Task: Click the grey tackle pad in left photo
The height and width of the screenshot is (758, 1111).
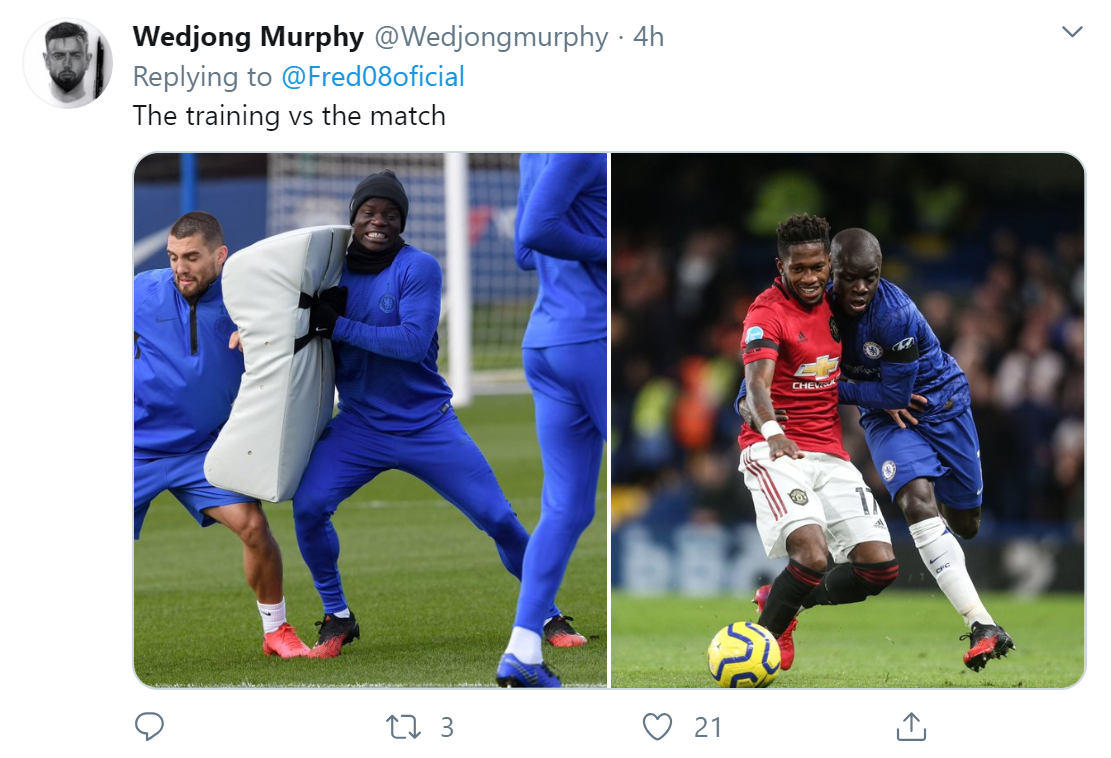Action: [x=278, y=363]
